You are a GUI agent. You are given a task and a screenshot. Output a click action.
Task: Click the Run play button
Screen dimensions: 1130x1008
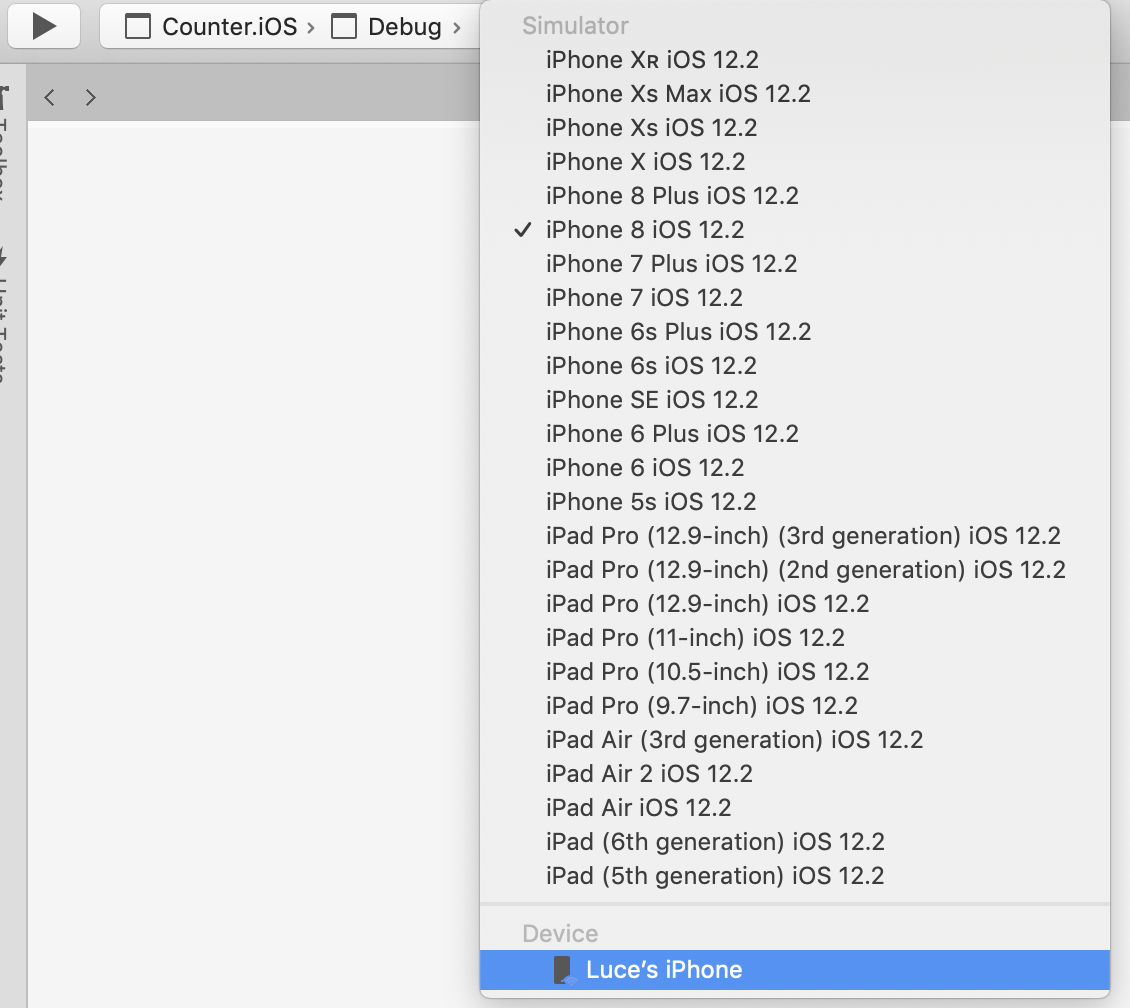44,27
